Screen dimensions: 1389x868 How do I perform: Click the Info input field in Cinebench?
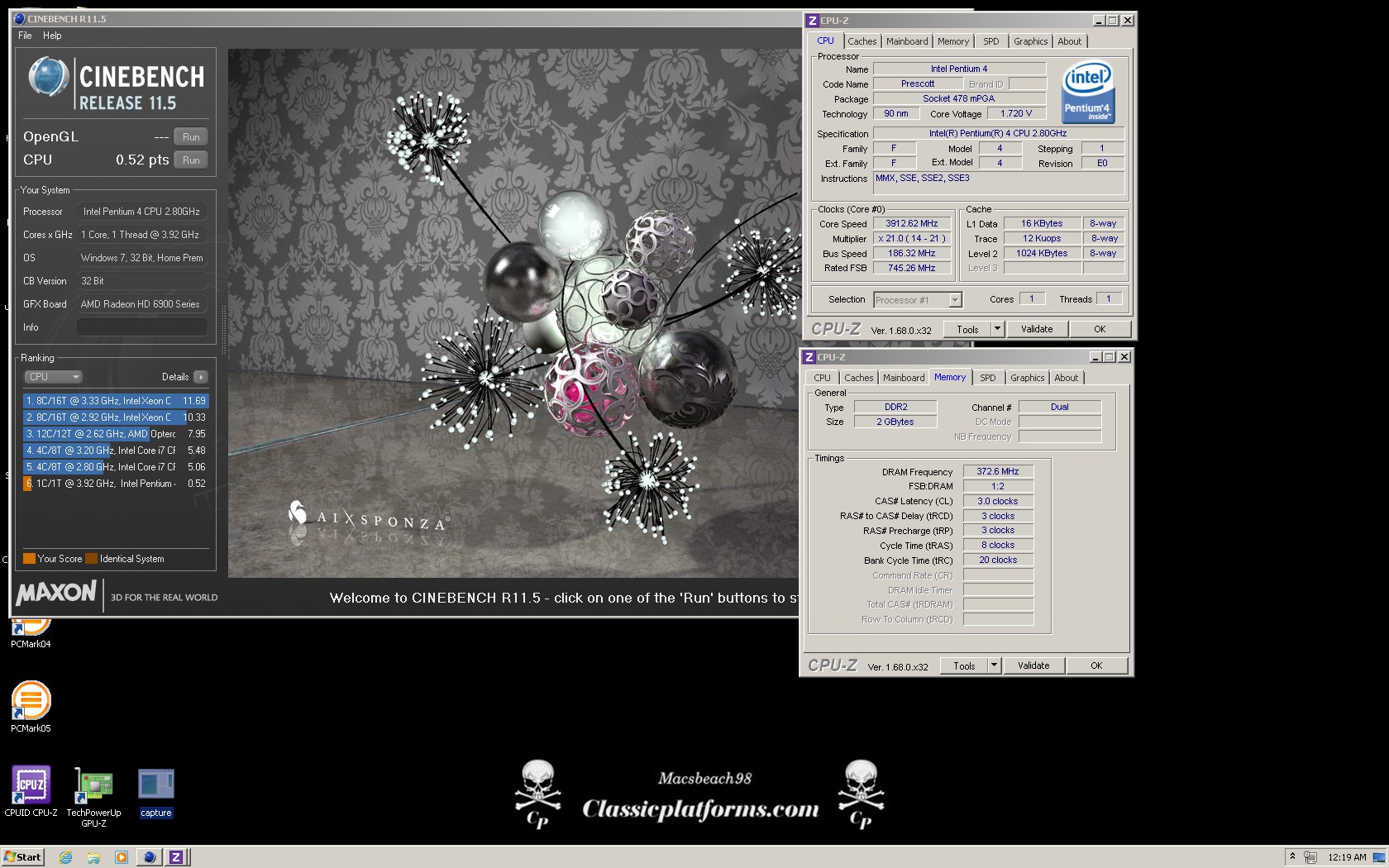tap(142, 327)
